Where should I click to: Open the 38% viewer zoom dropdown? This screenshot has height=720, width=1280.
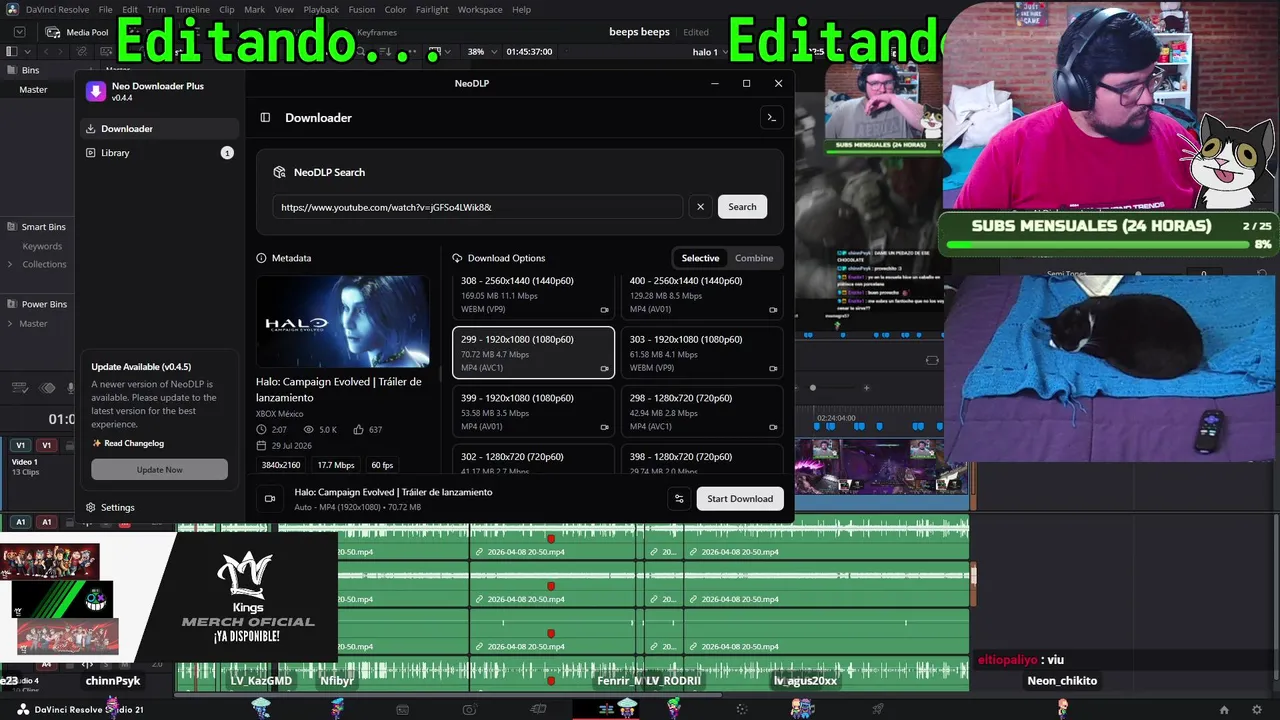point(481,52)
